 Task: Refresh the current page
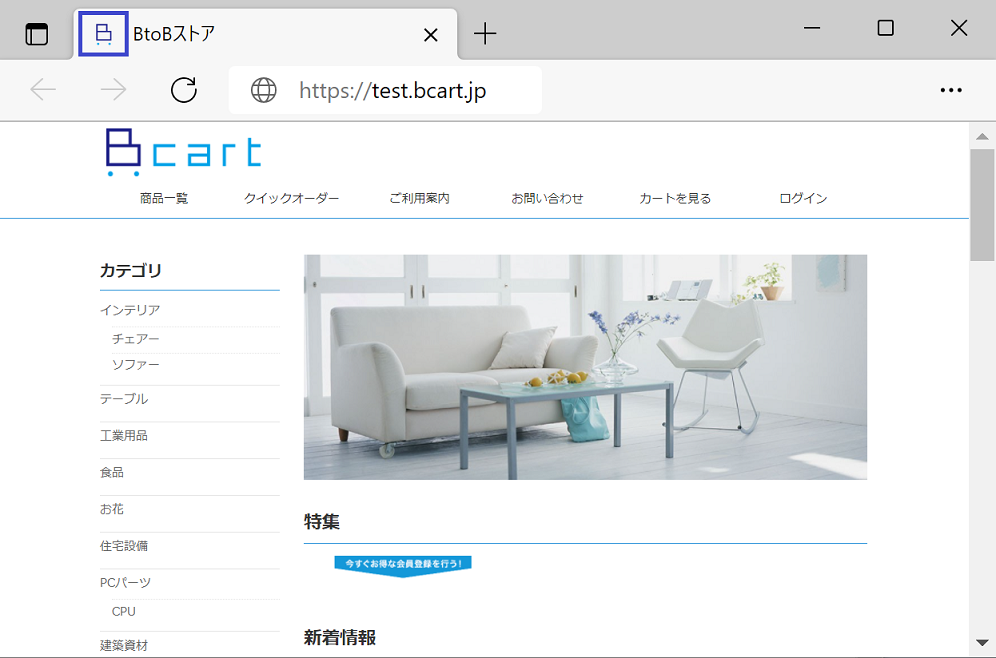[x=184, y=90]
